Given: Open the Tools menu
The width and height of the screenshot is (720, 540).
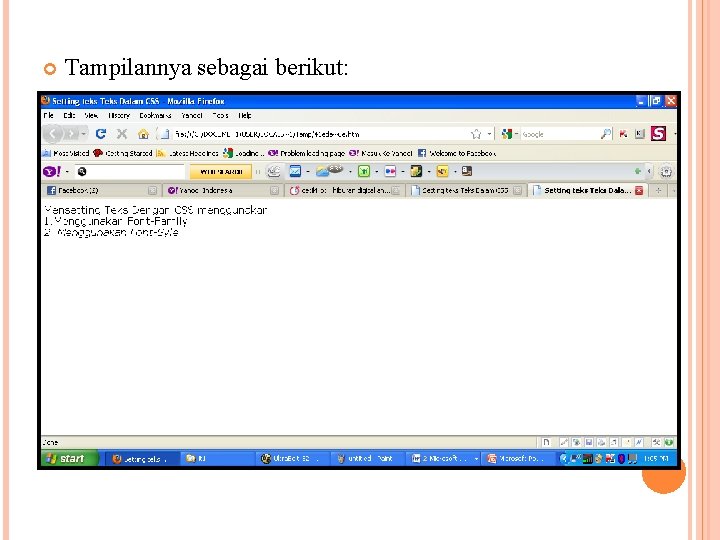Looking at the screenshot, I should coord(220,115).
